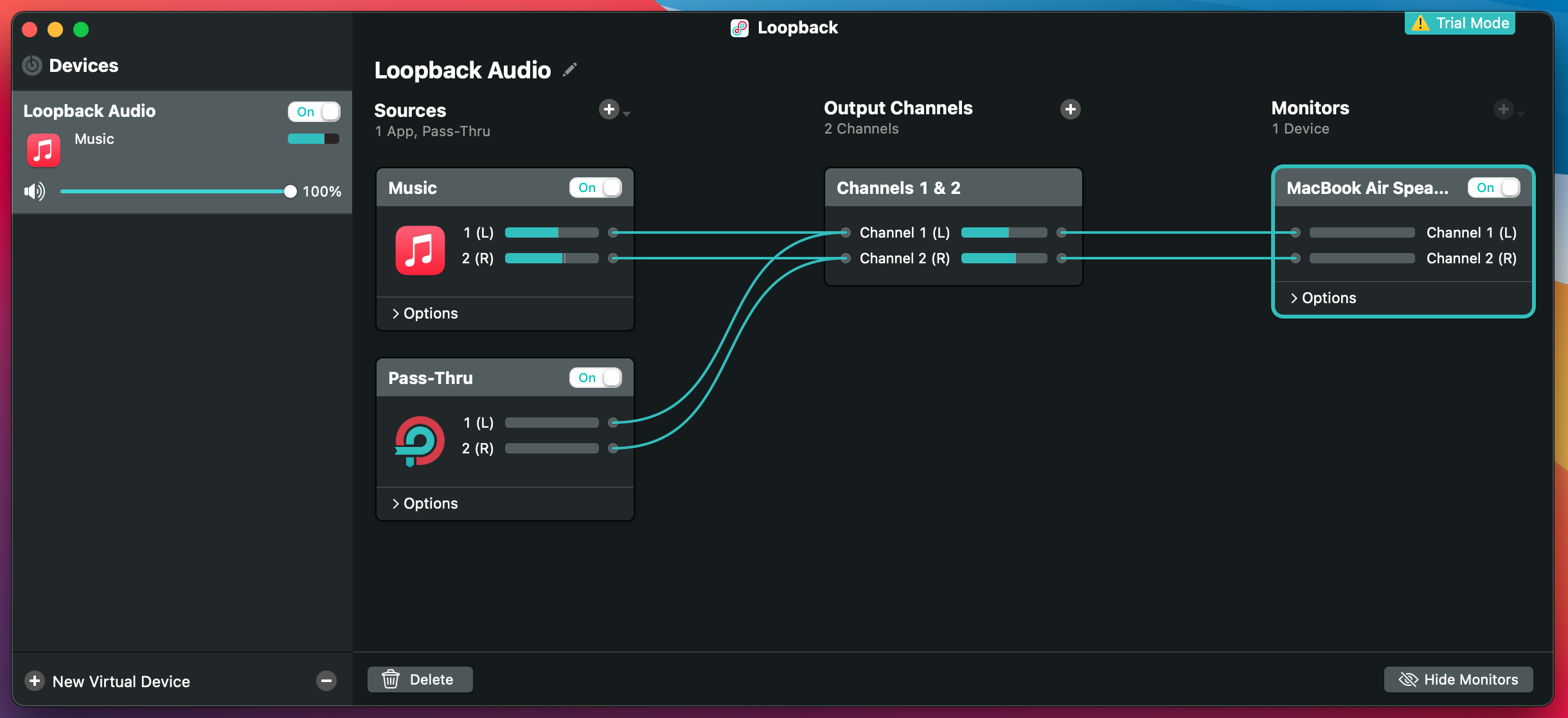Select the Channels 1 & 2 output block
Image resolution: width=1568 pixels, height=718 pixels.
pos(954,227)
